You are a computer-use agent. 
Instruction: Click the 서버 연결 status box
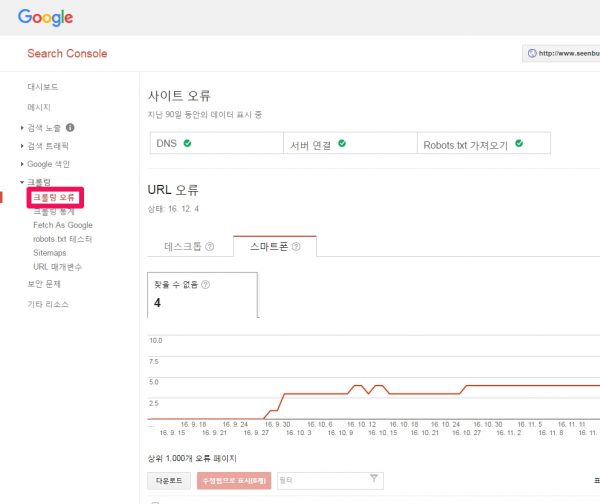(350, 143)
